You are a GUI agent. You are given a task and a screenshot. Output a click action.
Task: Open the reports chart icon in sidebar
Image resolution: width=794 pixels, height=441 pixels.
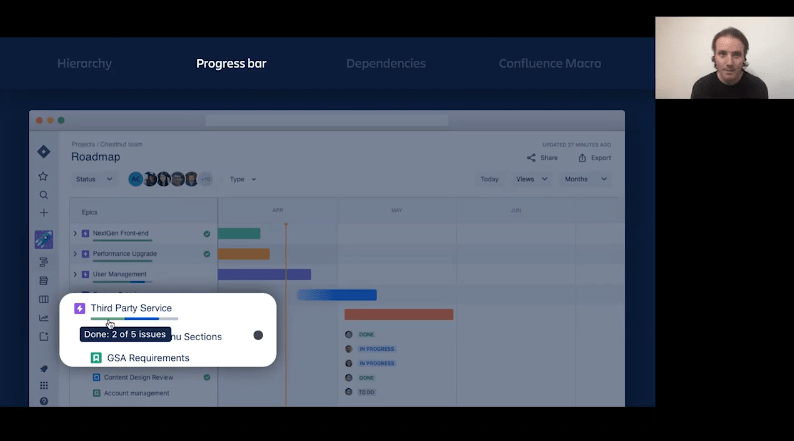(x=43, y=318)
